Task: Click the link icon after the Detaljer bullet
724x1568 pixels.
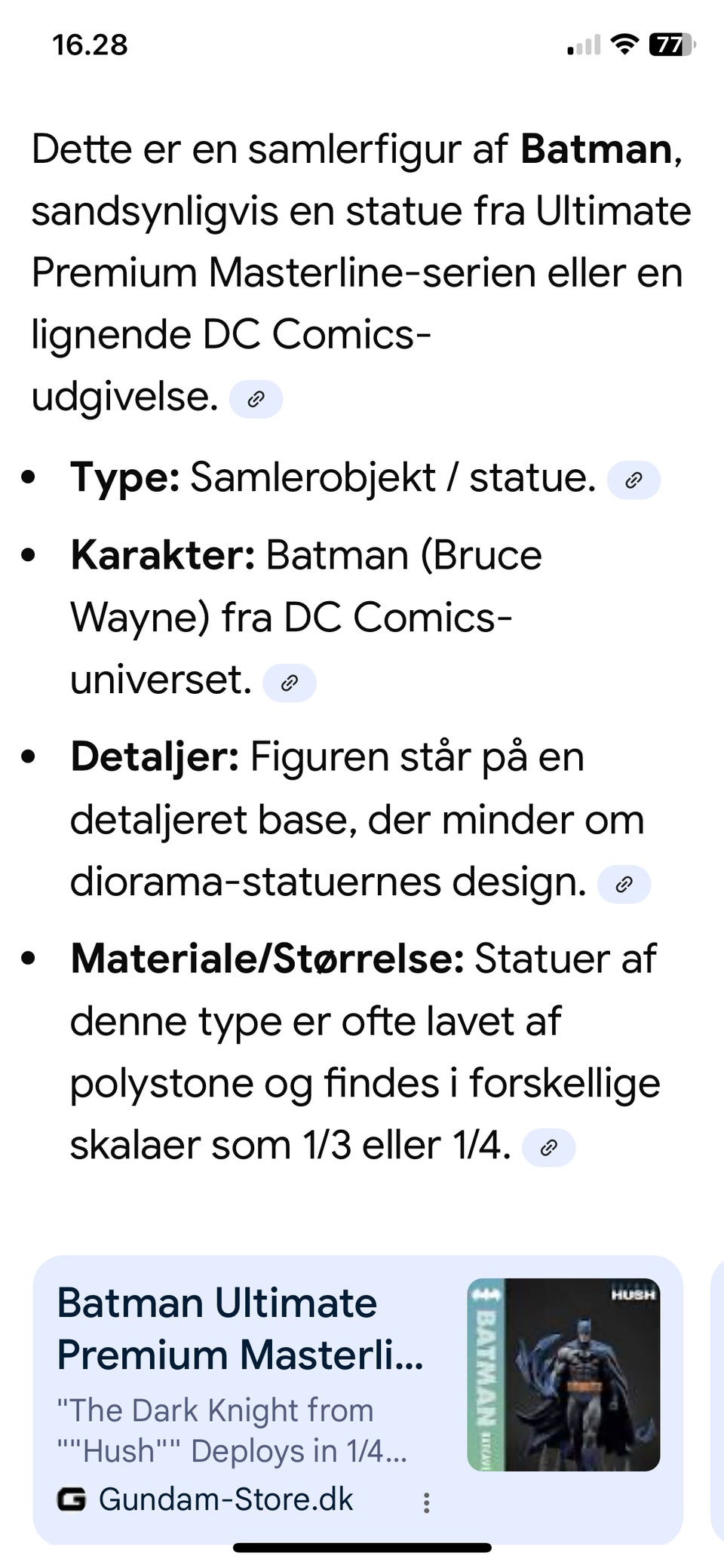Action: (624, 883)
